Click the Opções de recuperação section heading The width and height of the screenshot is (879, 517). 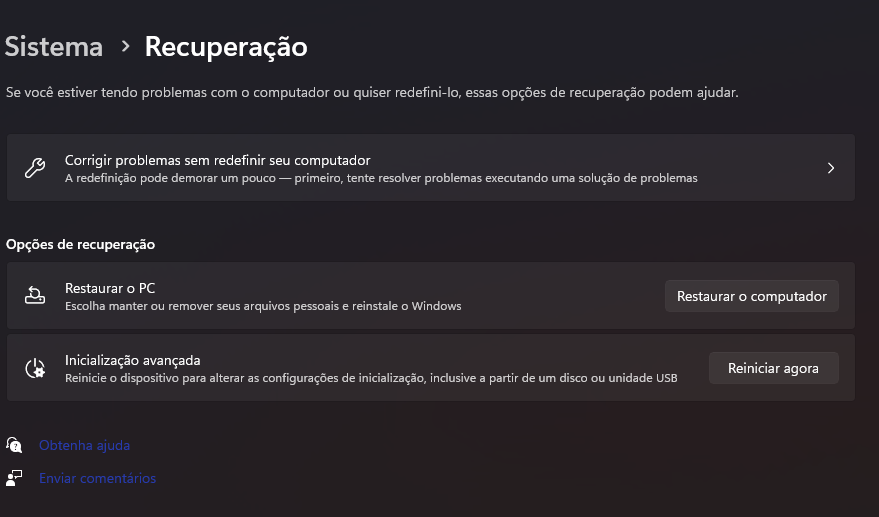80,244
